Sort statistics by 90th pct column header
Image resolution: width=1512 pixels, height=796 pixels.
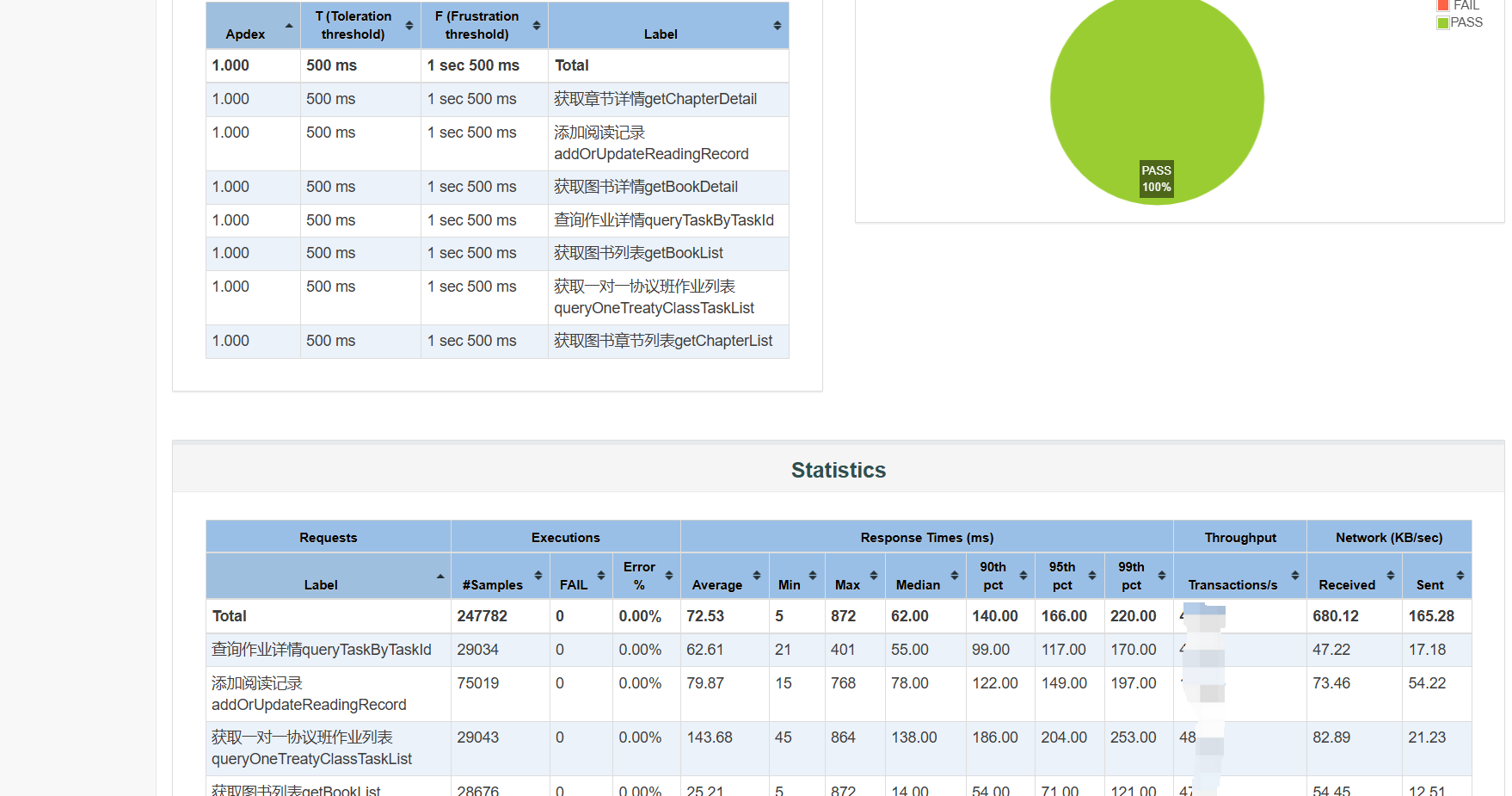click(x=993, y=576)
